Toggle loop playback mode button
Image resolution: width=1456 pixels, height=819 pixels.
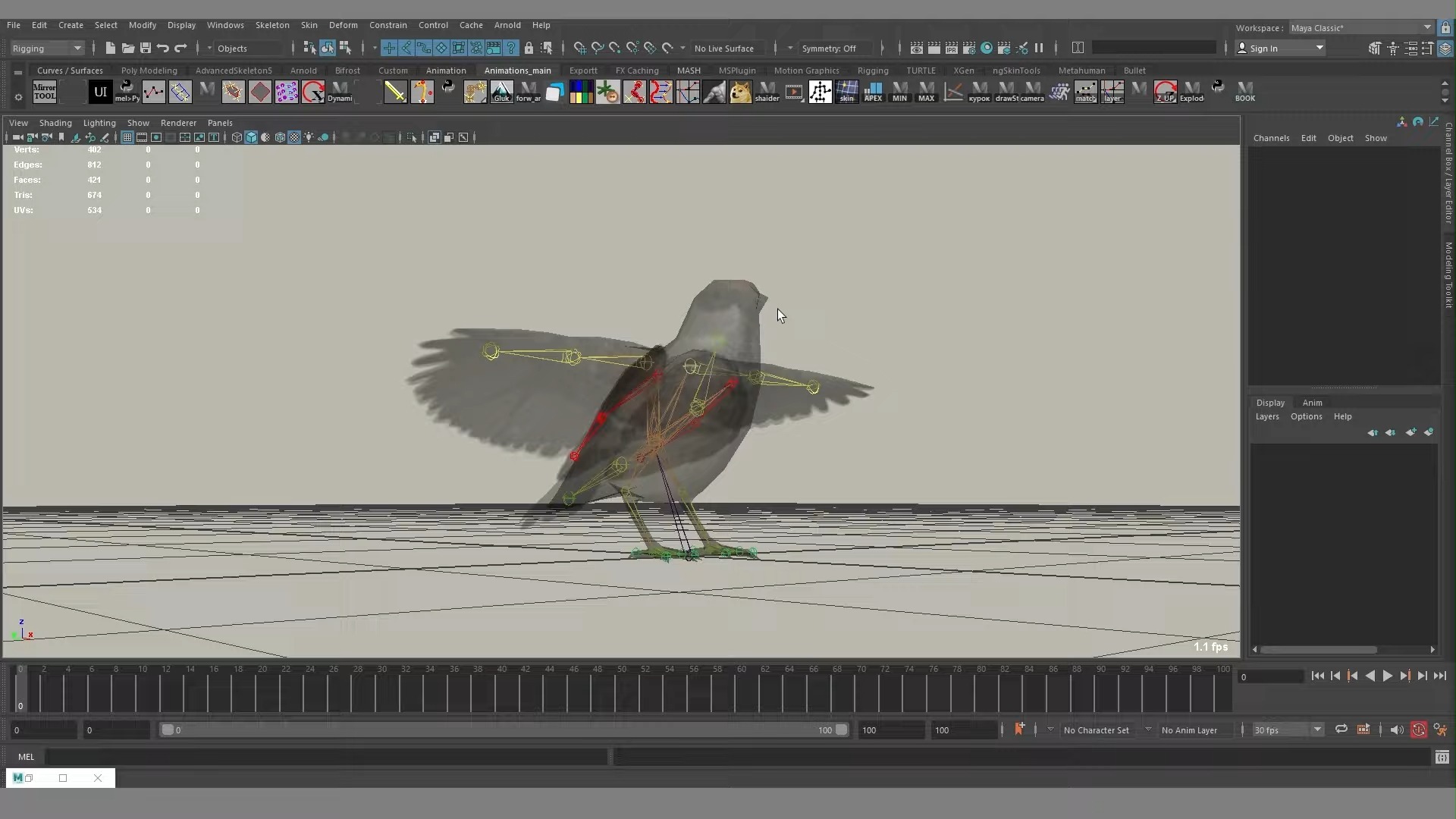click(x=1341, y=730)
